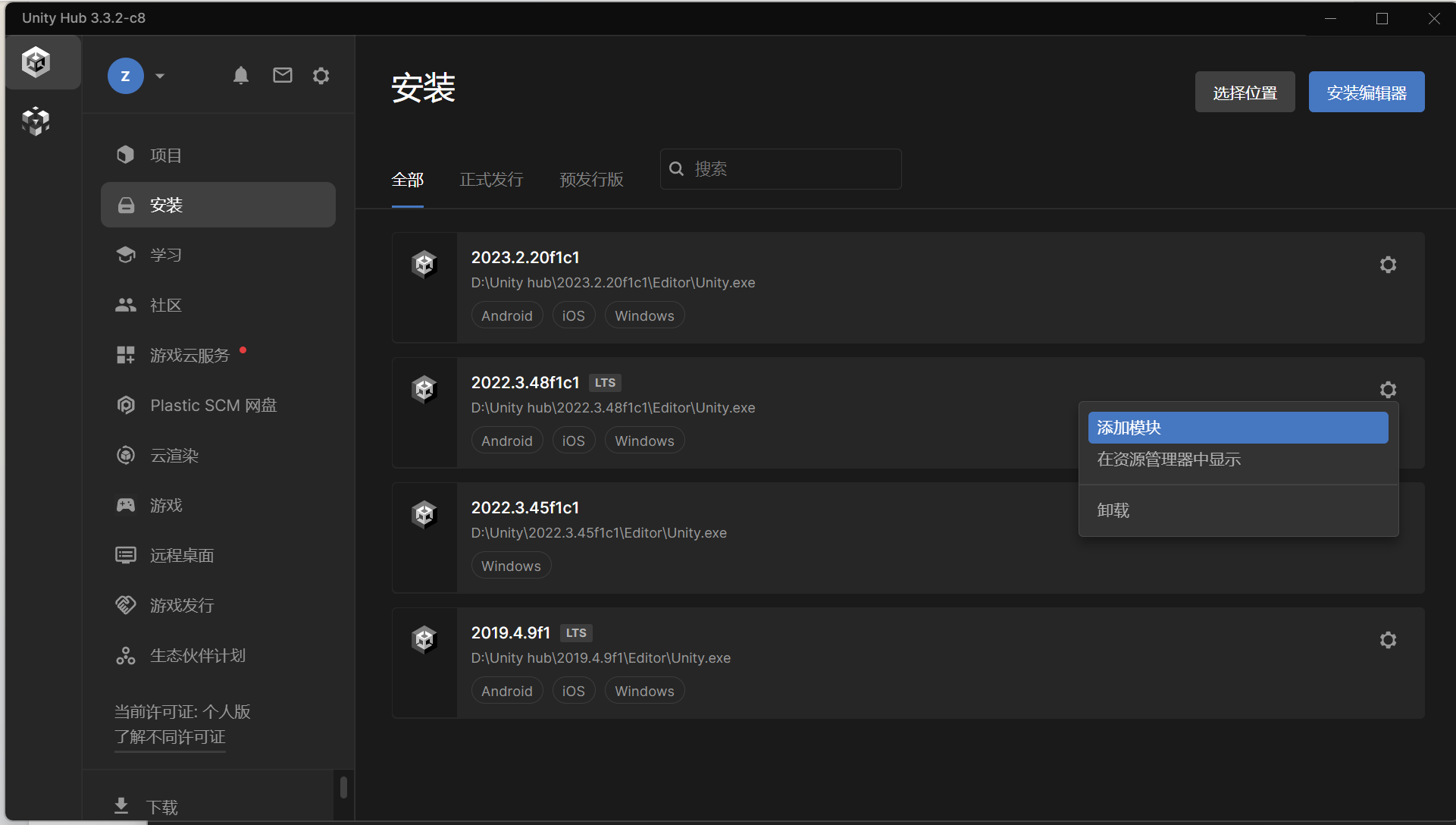Click iOS tag of 2023.2.20f1c1
Screen dimensions: 1456x825
574,315
